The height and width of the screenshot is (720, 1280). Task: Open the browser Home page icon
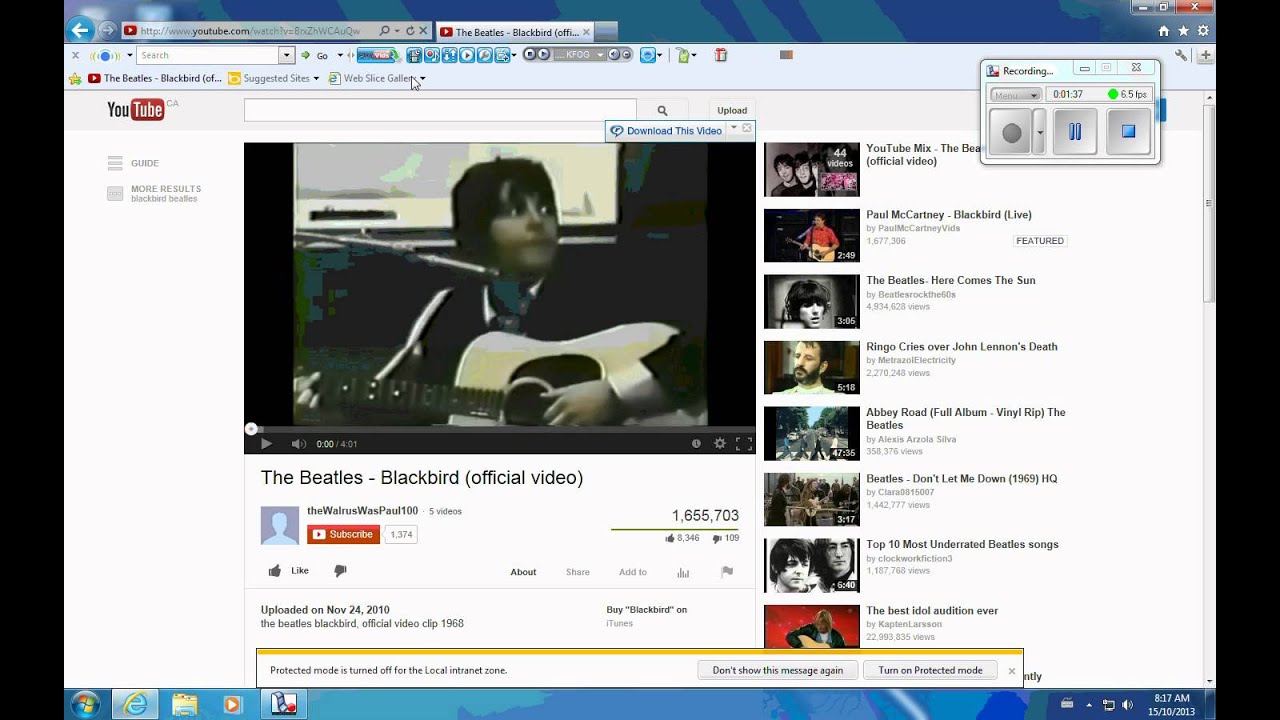pos(1163,31)
